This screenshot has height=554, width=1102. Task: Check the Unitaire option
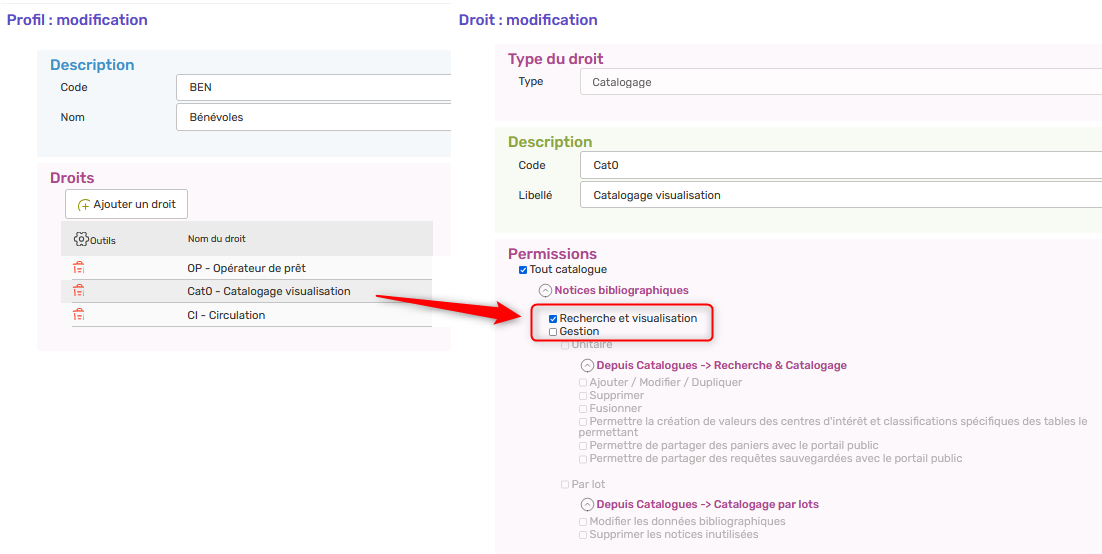(565, 345)
